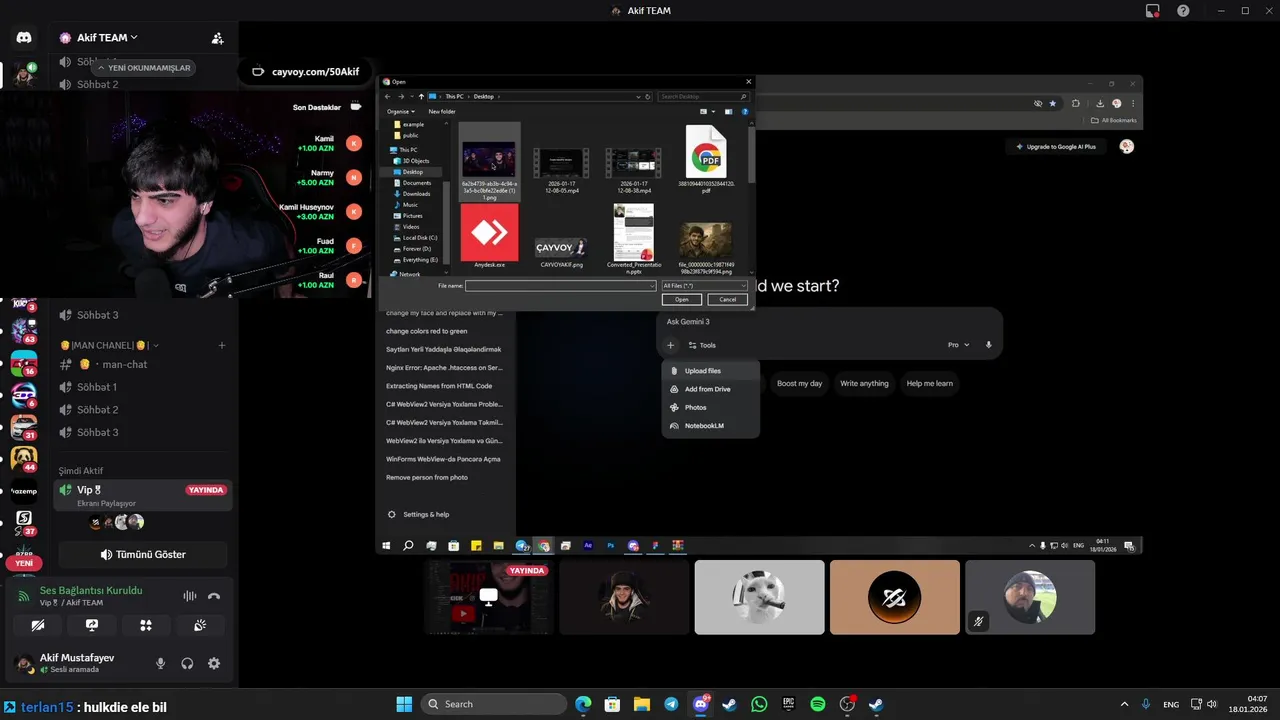Viewport: 1280px width, 720px height.
Task: Open server icon with 63 badge
Action: coord(24,331)
